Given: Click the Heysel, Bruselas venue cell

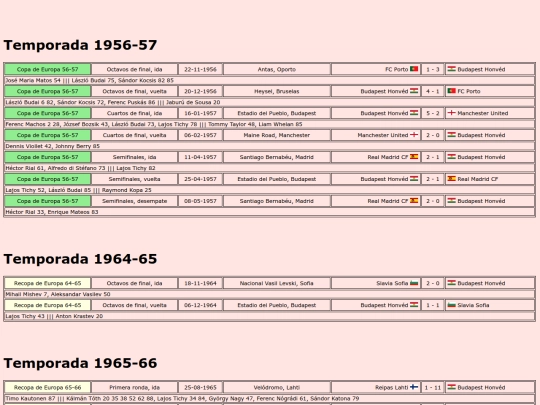Looking at the screenshot, I should pyautogui.click(x=277, y=91).
